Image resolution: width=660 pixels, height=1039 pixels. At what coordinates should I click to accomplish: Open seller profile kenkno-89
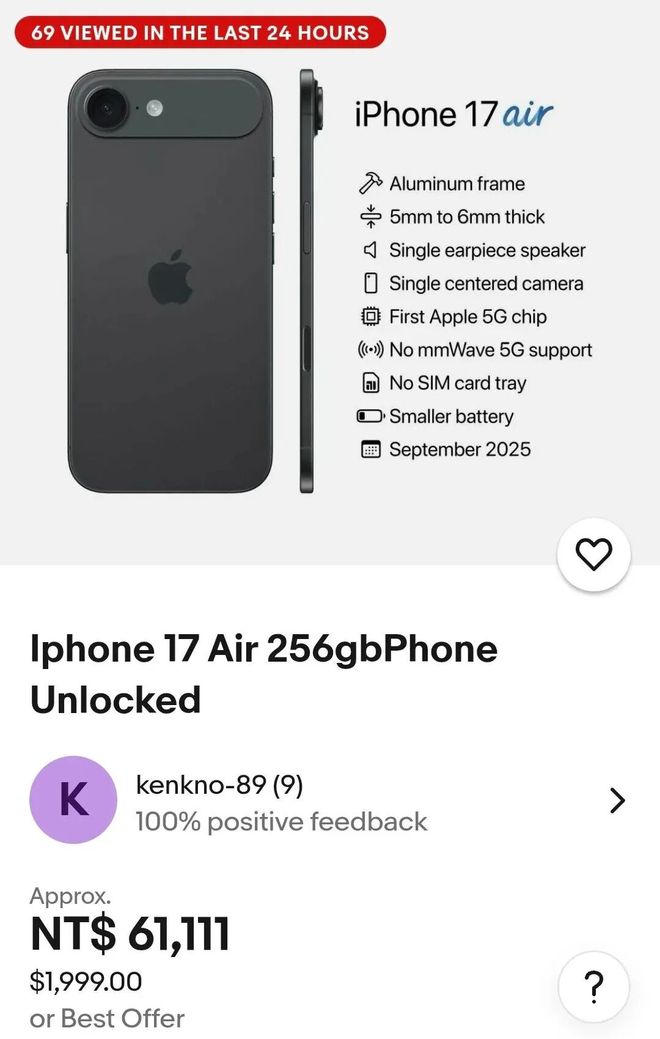[219, 785]
